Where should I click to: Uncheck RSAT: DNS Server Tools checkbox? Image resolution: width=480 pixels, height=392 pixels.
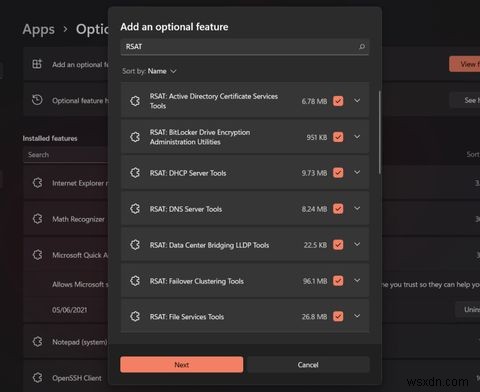coord(338,209)
